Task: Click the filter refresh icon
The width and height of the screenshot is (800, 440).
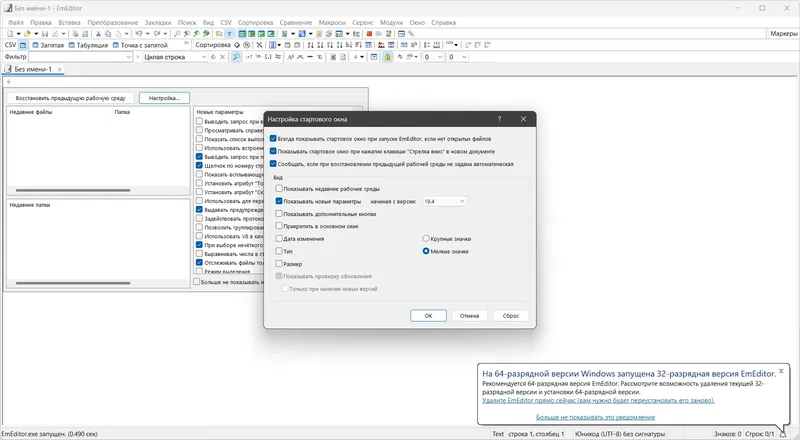Action: click(213, 57)
